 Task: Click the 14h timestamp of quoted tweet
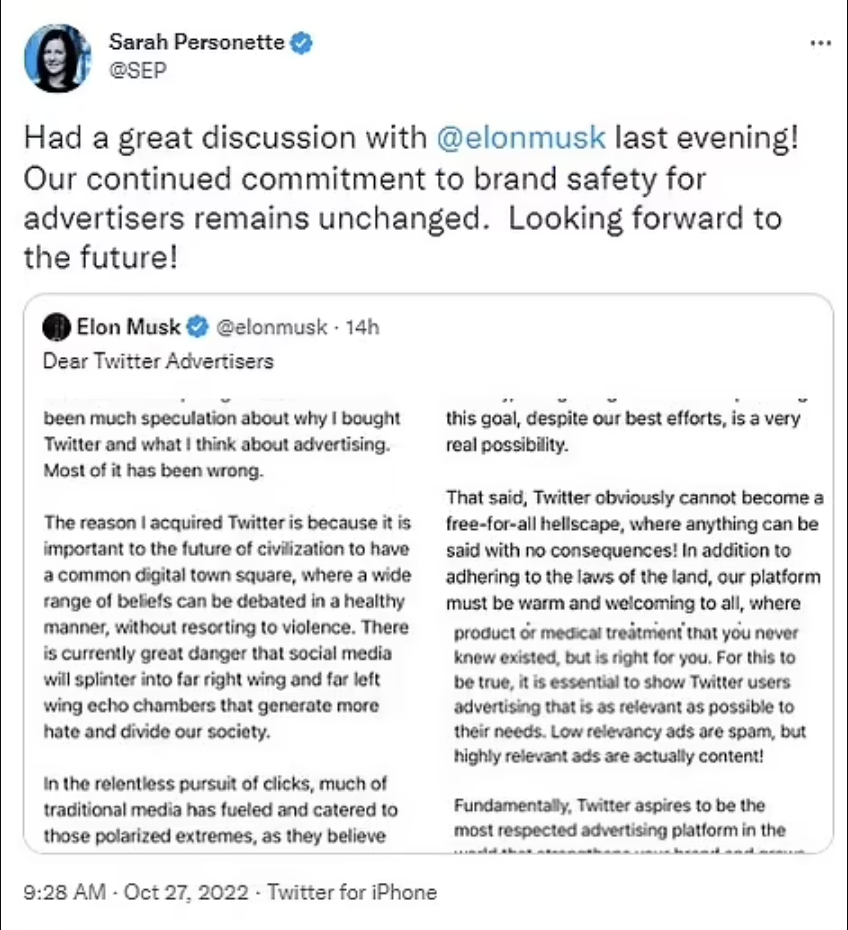pos(362,327)
